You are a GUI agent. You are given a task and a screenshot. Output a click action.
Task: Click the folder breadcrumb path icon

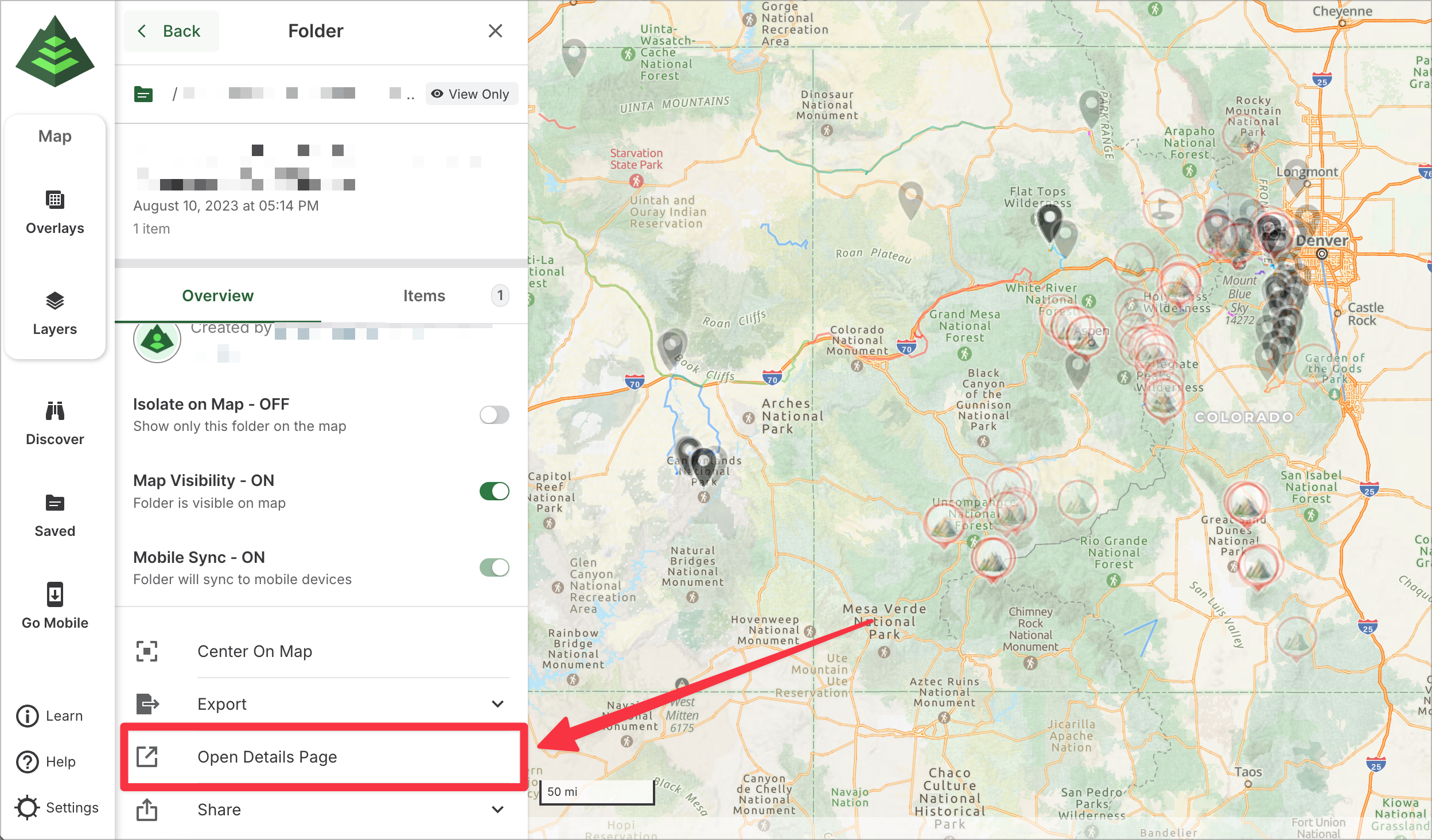(143, 94)
